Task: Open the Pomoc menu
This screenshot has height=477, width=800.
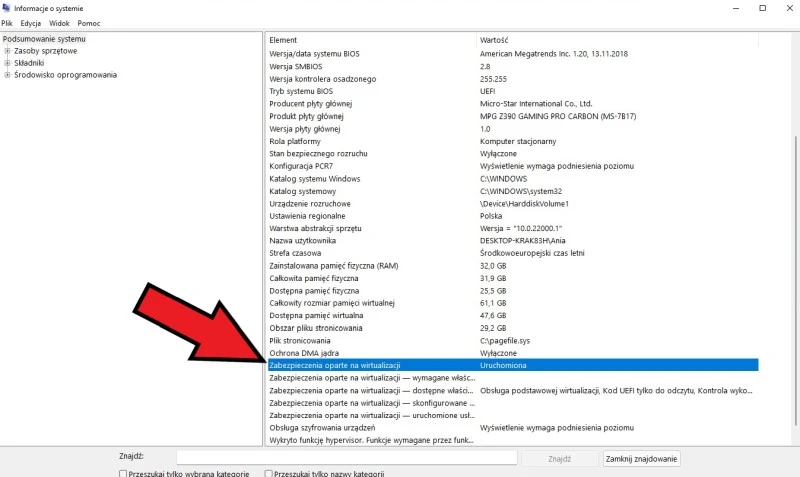Action: [89, 23]
